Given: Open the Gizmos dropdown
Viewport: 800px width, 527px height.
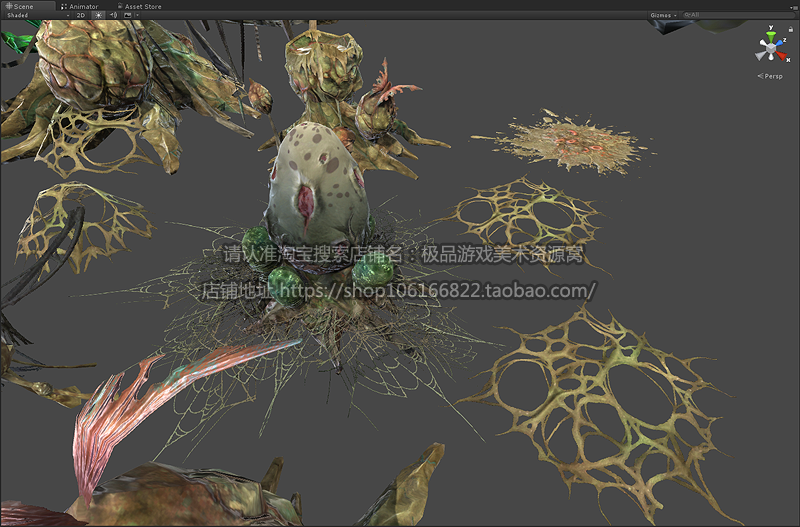Looking at the screenshot, I should point(663,15).
